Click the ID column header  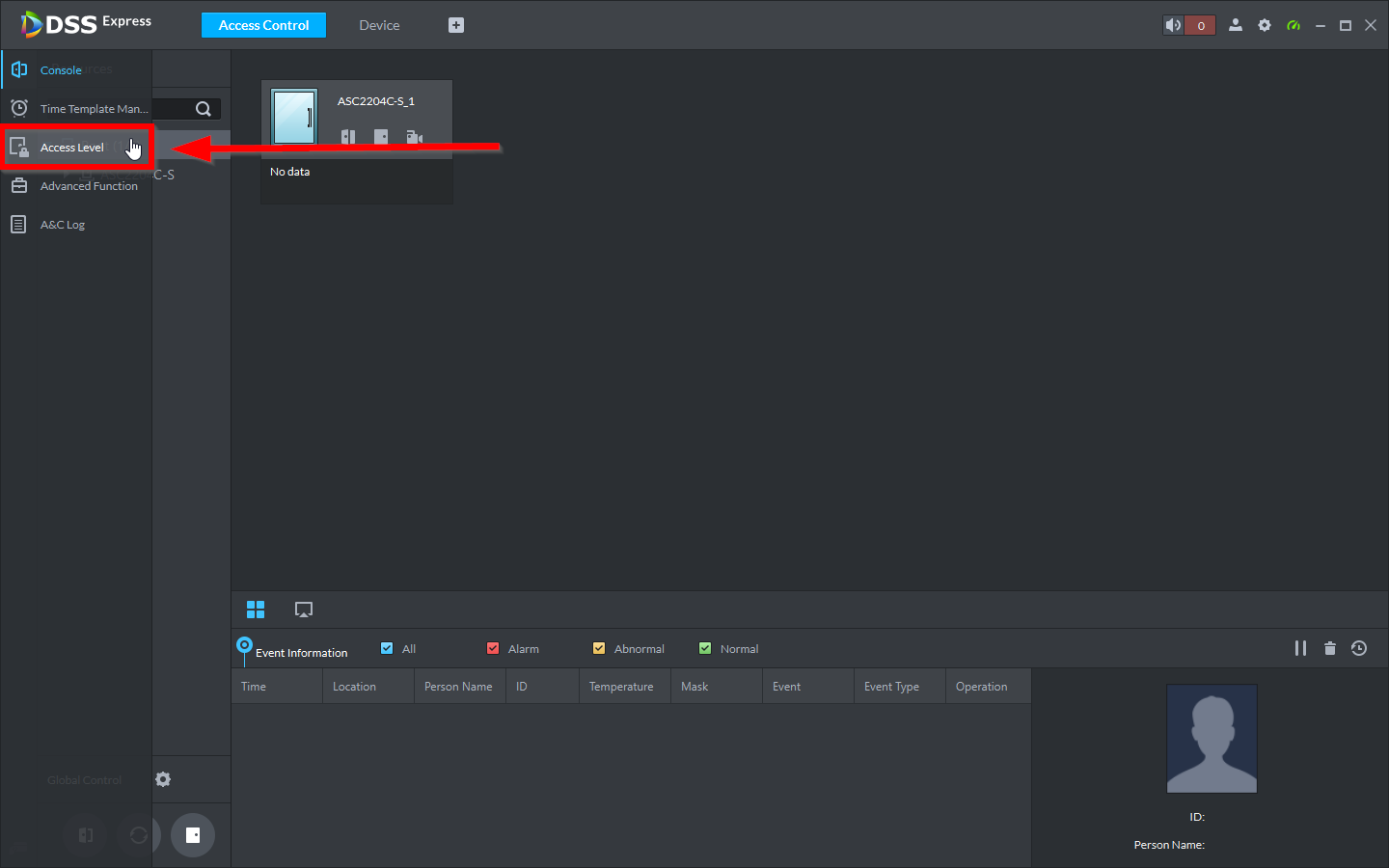pos(542,687)
